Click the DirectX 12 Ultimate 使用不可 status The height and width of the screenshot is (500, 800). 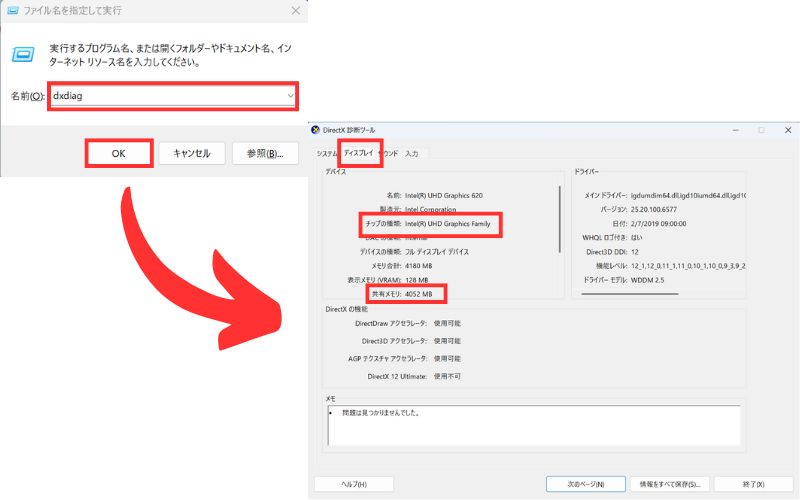[447, 376]
